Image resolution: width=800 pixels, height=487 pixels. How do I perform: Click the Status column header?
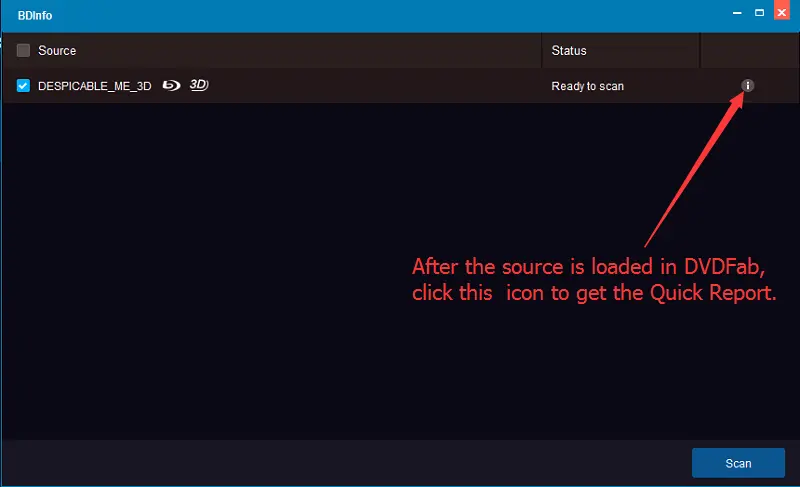click(569, 50)
